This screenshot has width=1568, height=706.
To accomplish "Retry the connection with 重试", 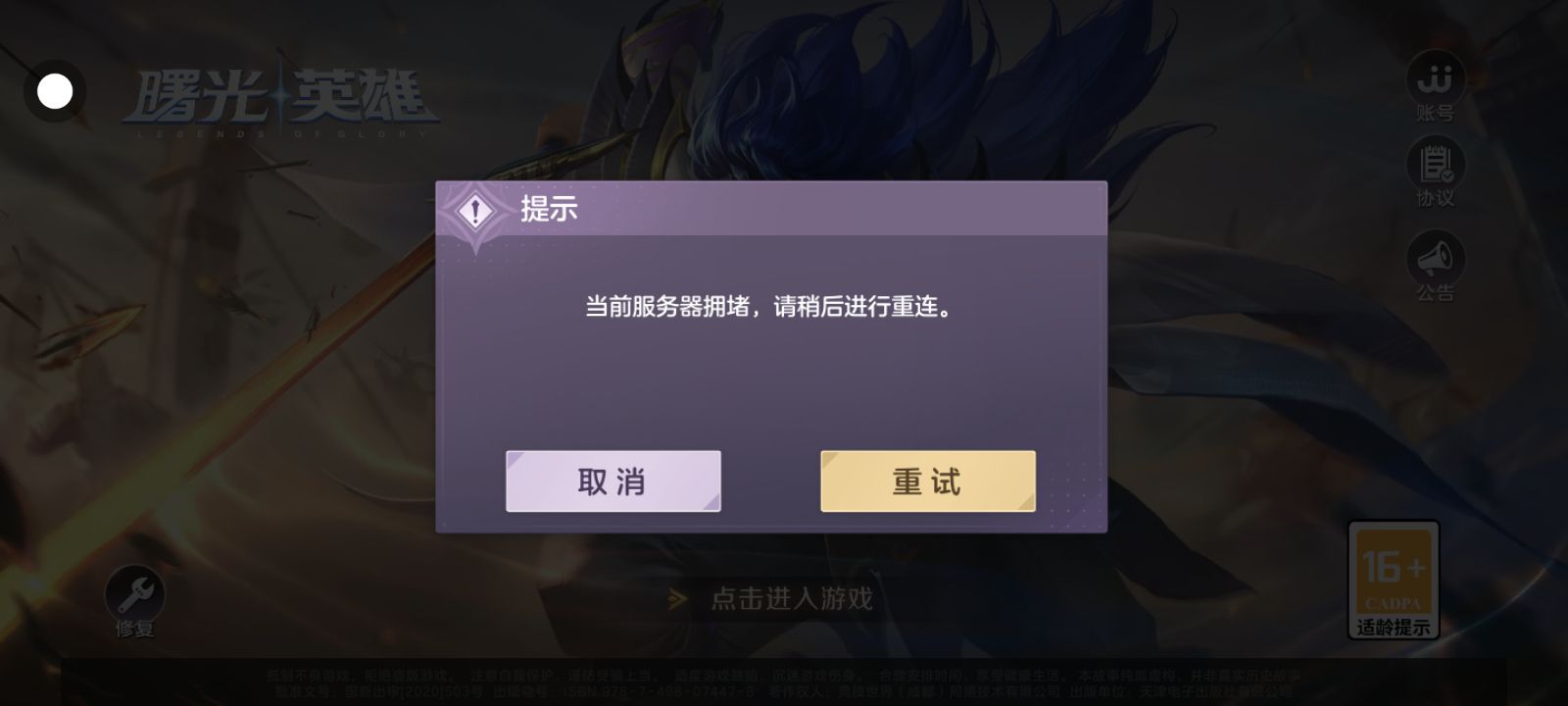I will 927,481.
